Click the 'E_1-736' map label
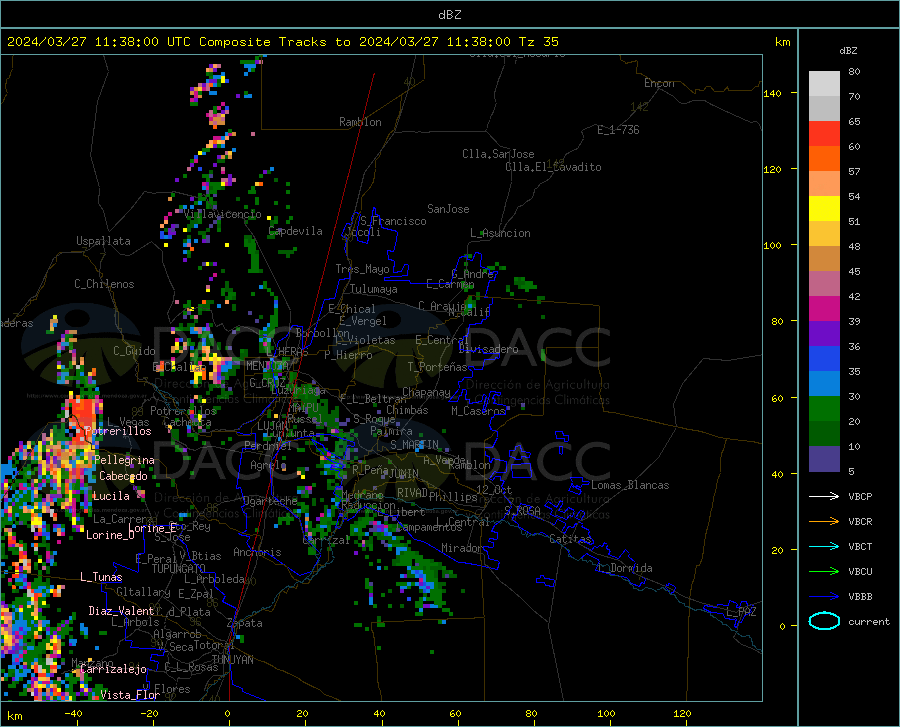The width and height of the screenshot is (900, 727). (x=618, y=130)
